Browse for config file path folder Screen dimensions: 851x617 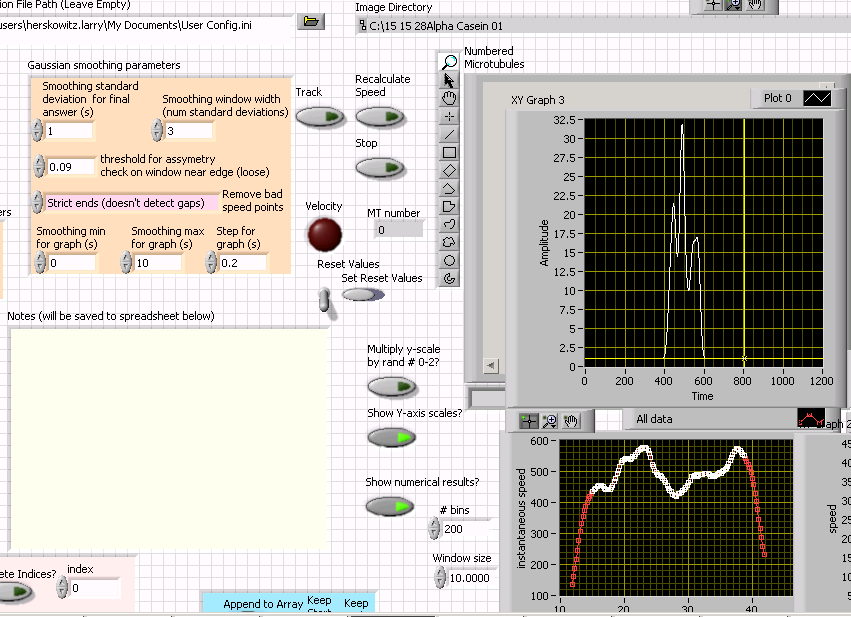coord(311,21)
